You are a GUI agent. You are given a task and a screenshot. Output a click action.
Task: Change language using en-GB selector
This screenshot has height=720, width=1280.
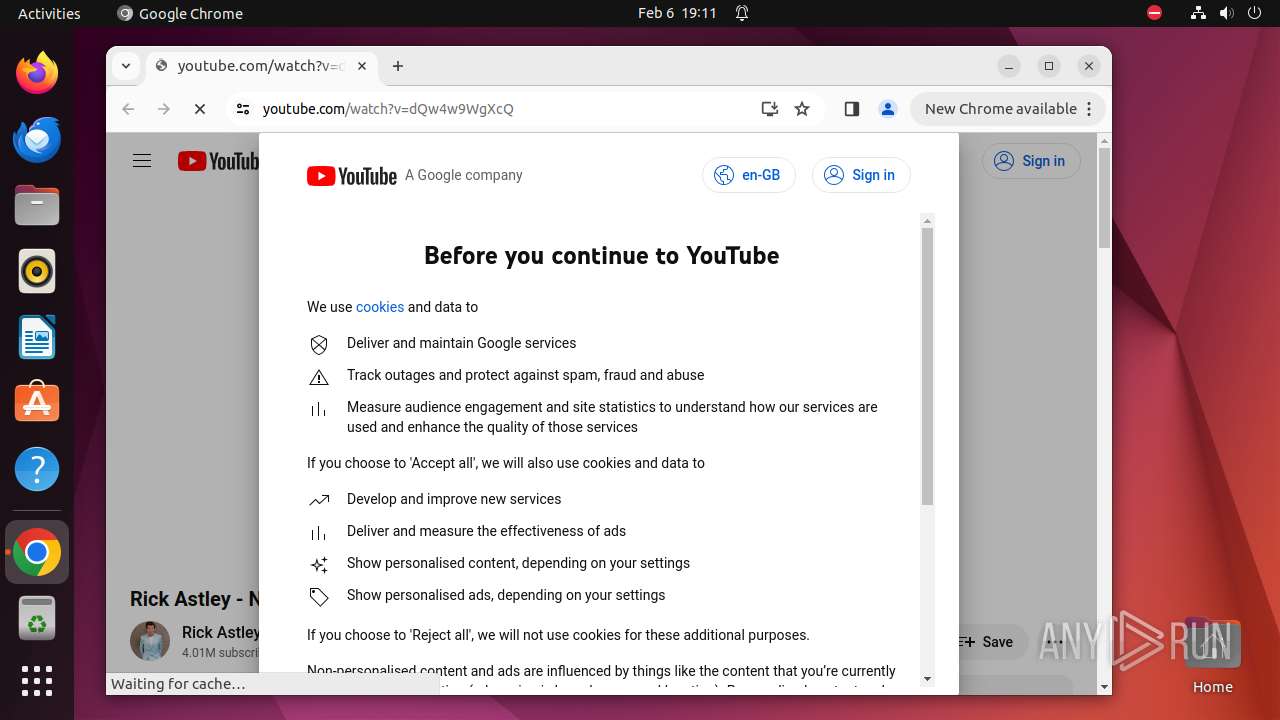[x=749, y=175]
